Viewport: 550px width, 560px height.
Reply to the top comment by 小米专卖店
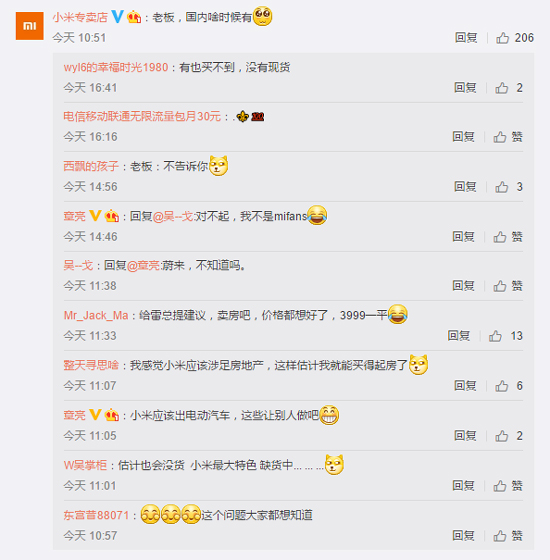[466, 38]
